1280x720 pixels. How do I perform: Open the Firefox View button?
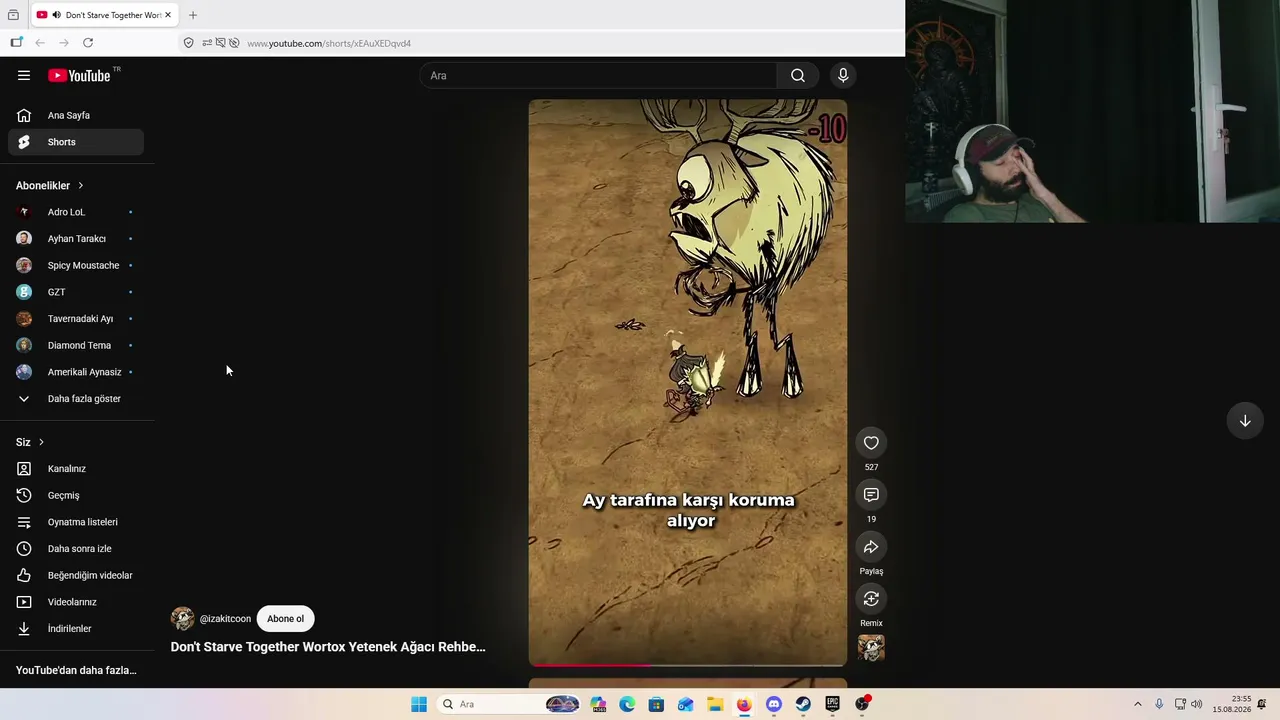pos(13,15)
